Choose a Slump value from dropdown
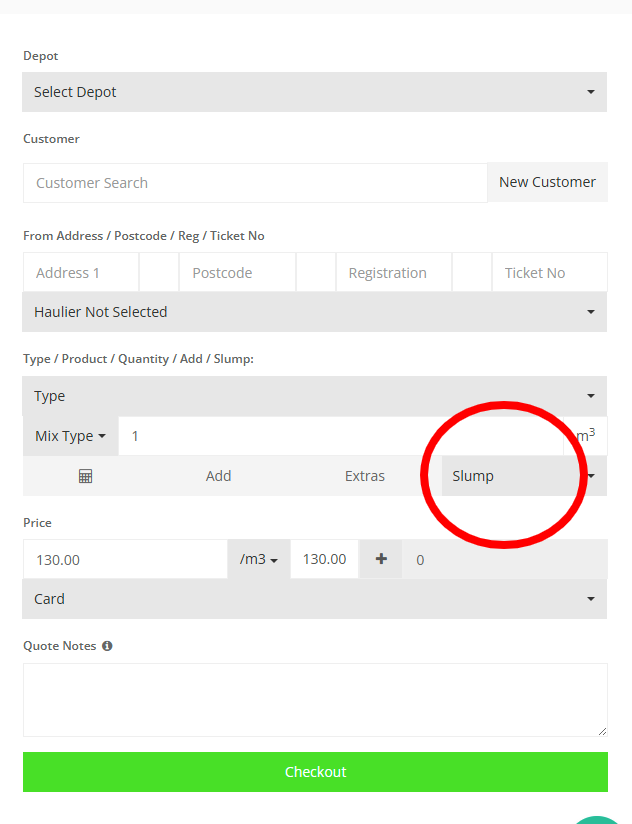 click(523, 476)
